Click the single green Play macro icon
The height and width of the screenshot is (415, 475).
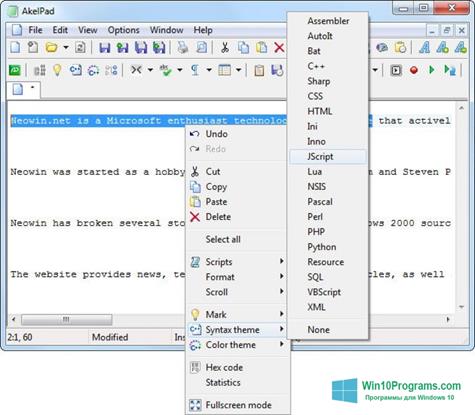432,70
